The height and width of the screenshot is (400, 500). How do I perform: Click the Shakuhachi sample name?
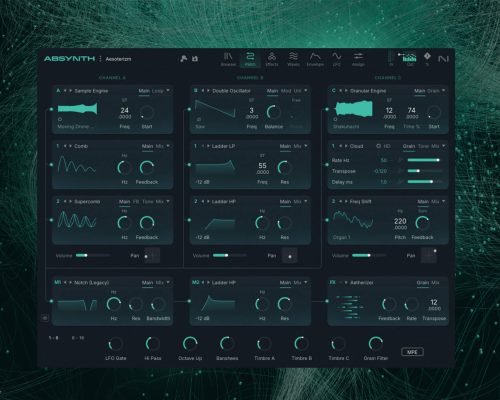pyautogui.click(x=346, y=127)
